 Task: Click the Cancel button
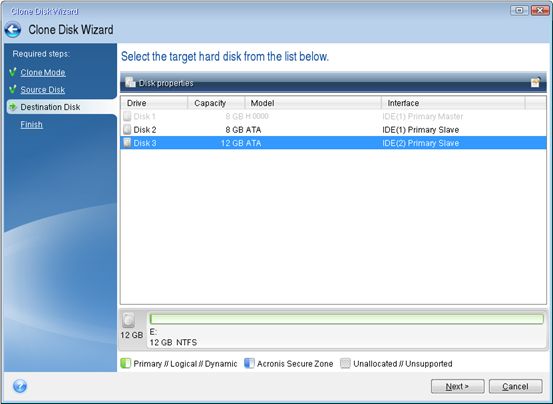pos(515,386)
